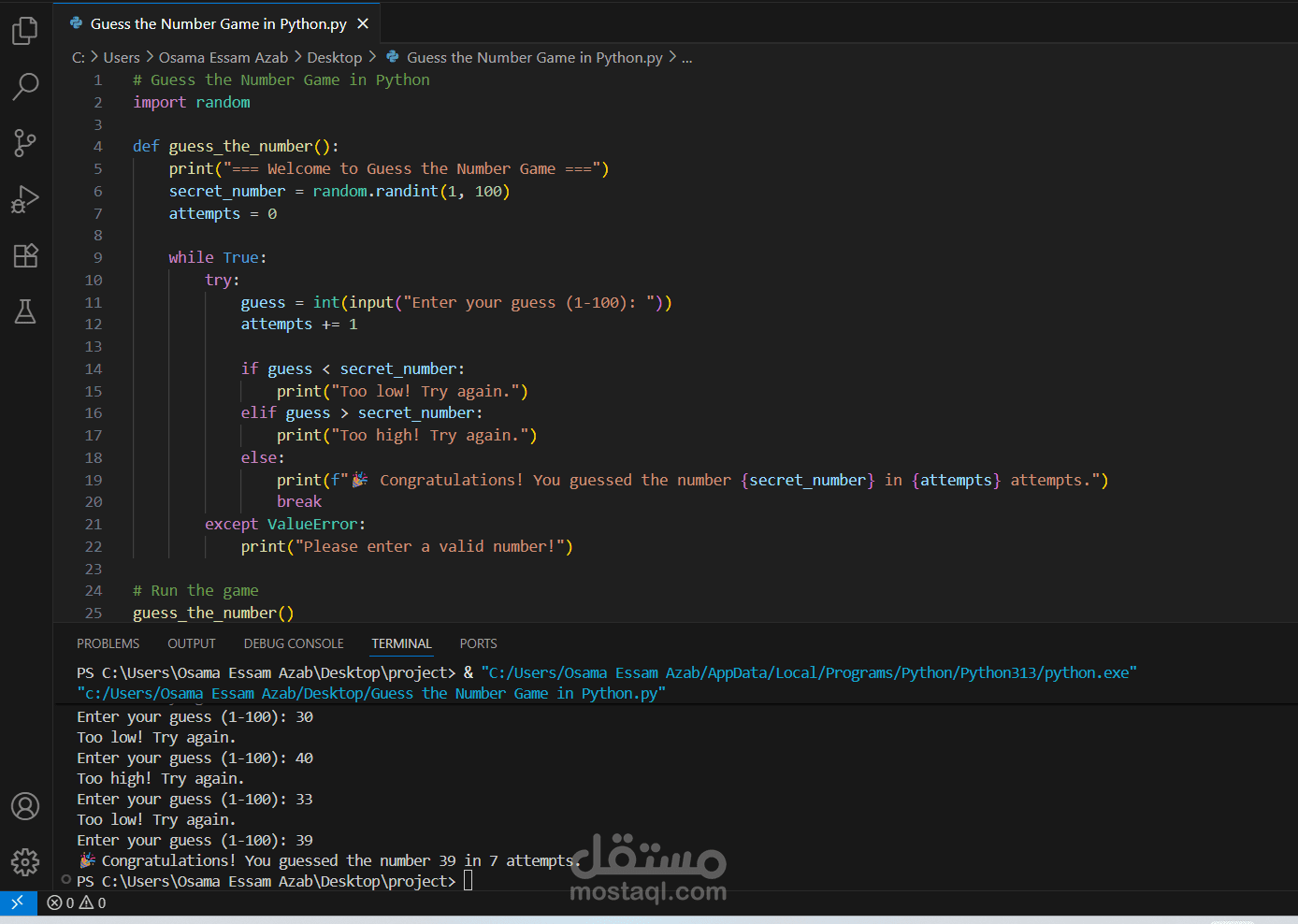1298x924 pixels.
Task: Close the Guess the Number Game tab
Action: coord(363,23)
